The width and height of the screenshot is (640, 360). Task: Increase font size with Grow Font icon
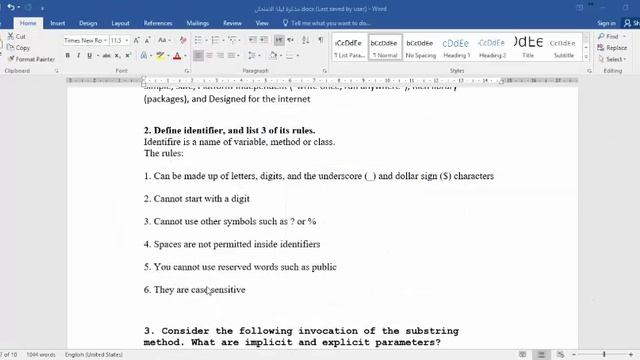tap(137, 40)
